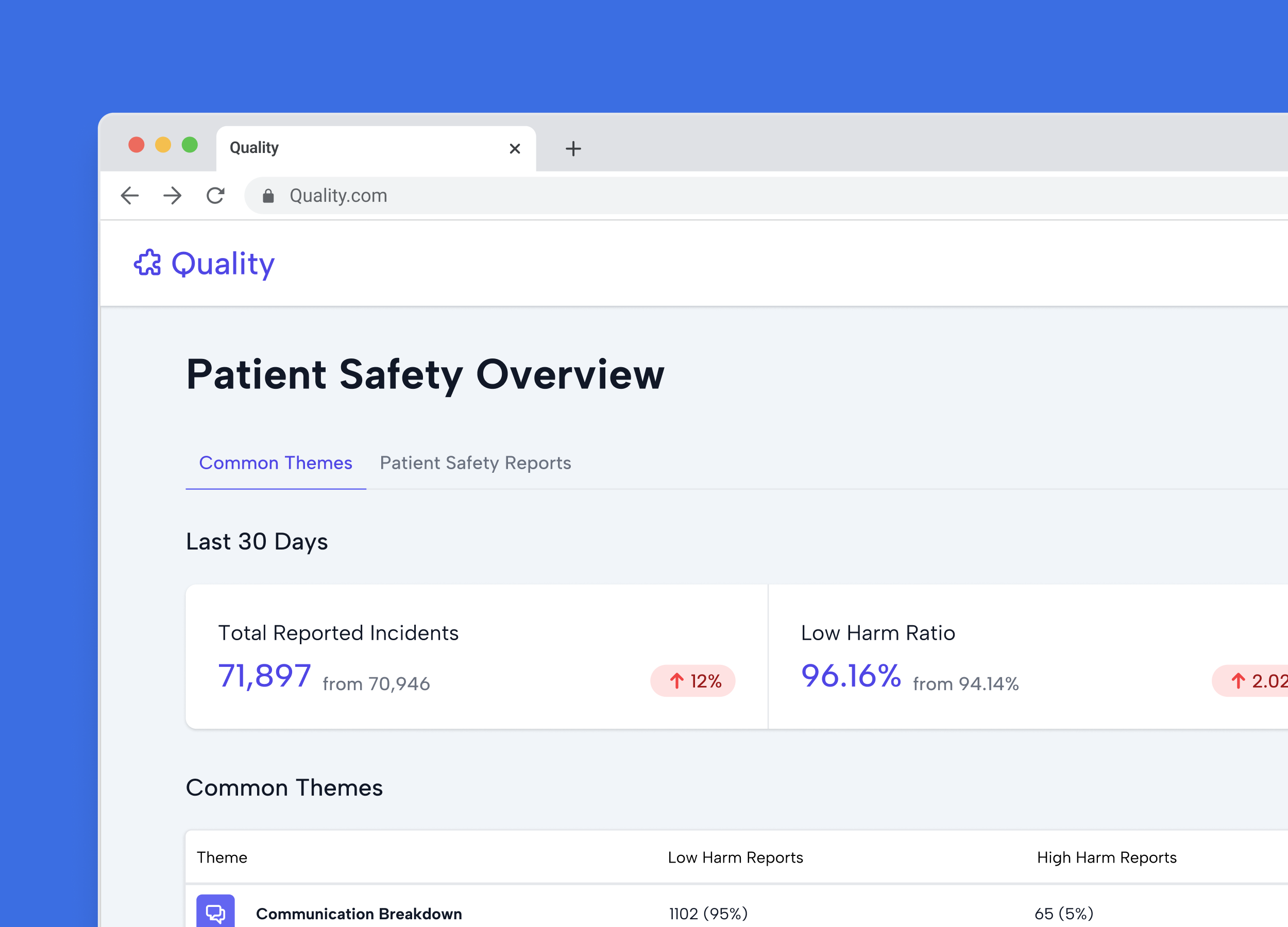
Task: Switch to the Patient Safety Reports tab
Action: point(476,463)
